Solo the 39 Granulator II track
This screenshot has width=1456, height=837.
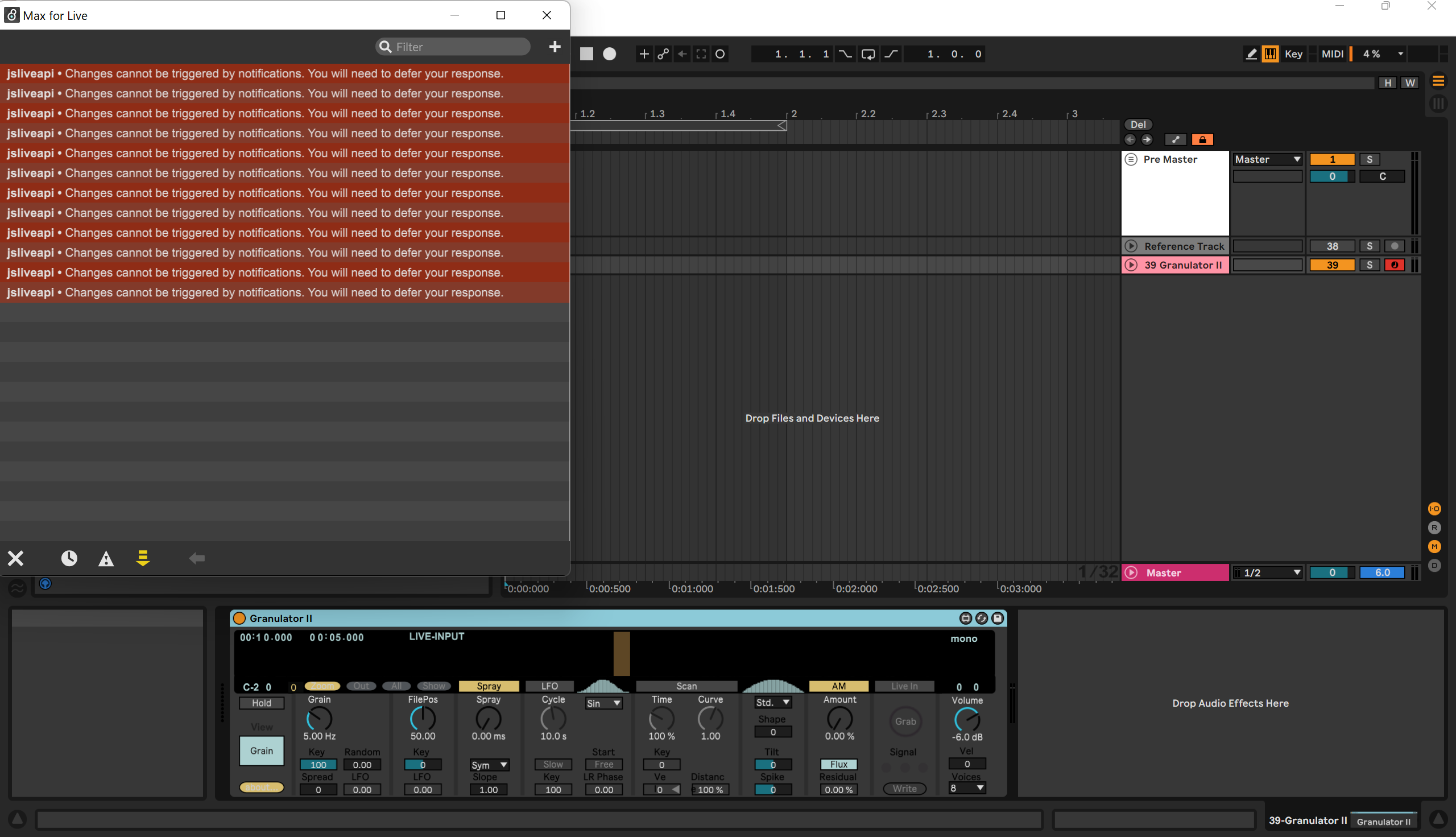[1369, 265]
